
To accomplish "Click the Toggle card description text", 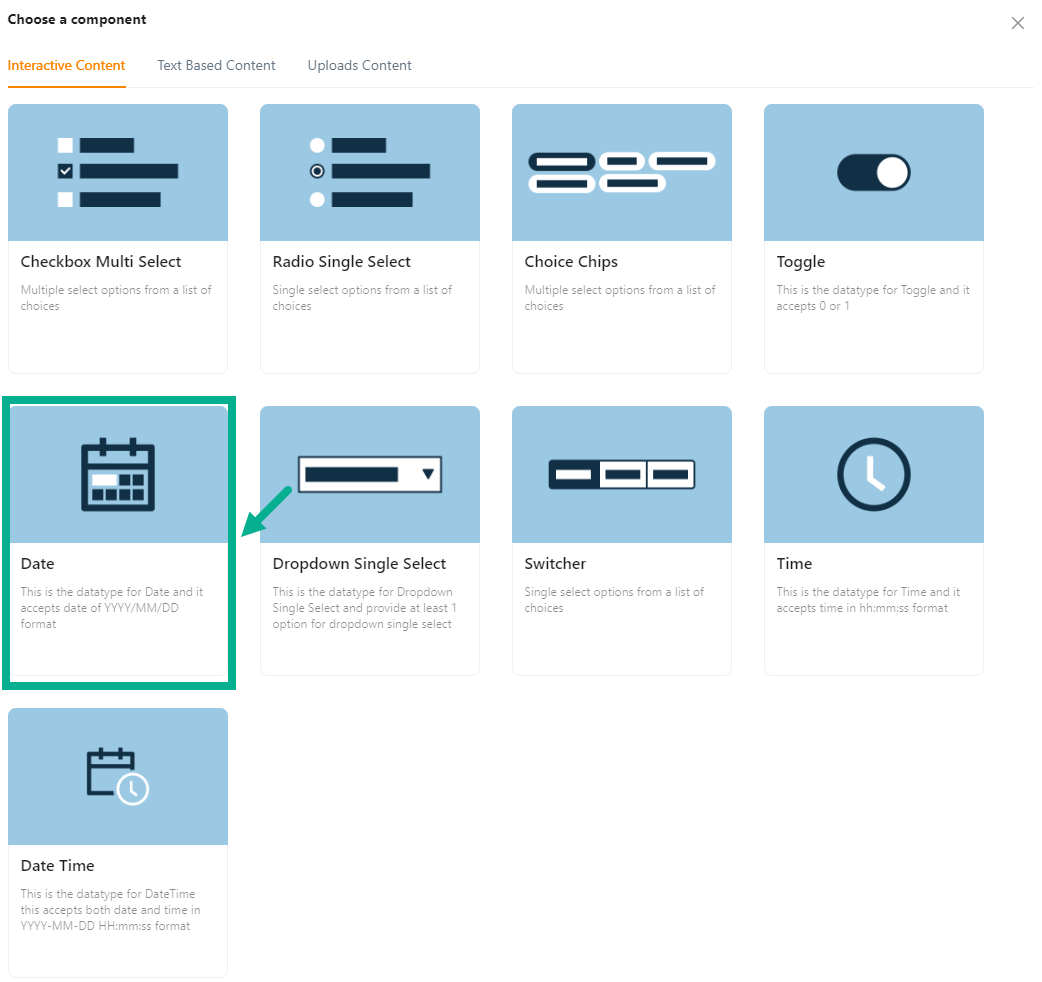I will point(872,298).
